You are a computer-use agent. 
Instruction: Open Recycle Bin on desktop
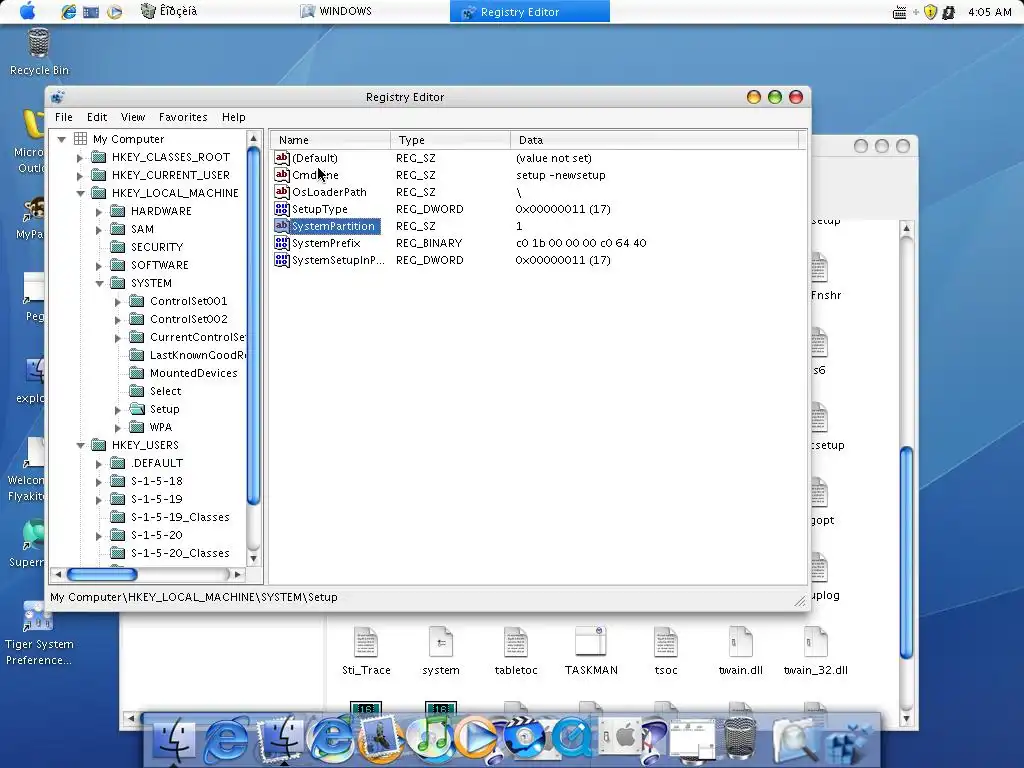[x=39, y=52]
